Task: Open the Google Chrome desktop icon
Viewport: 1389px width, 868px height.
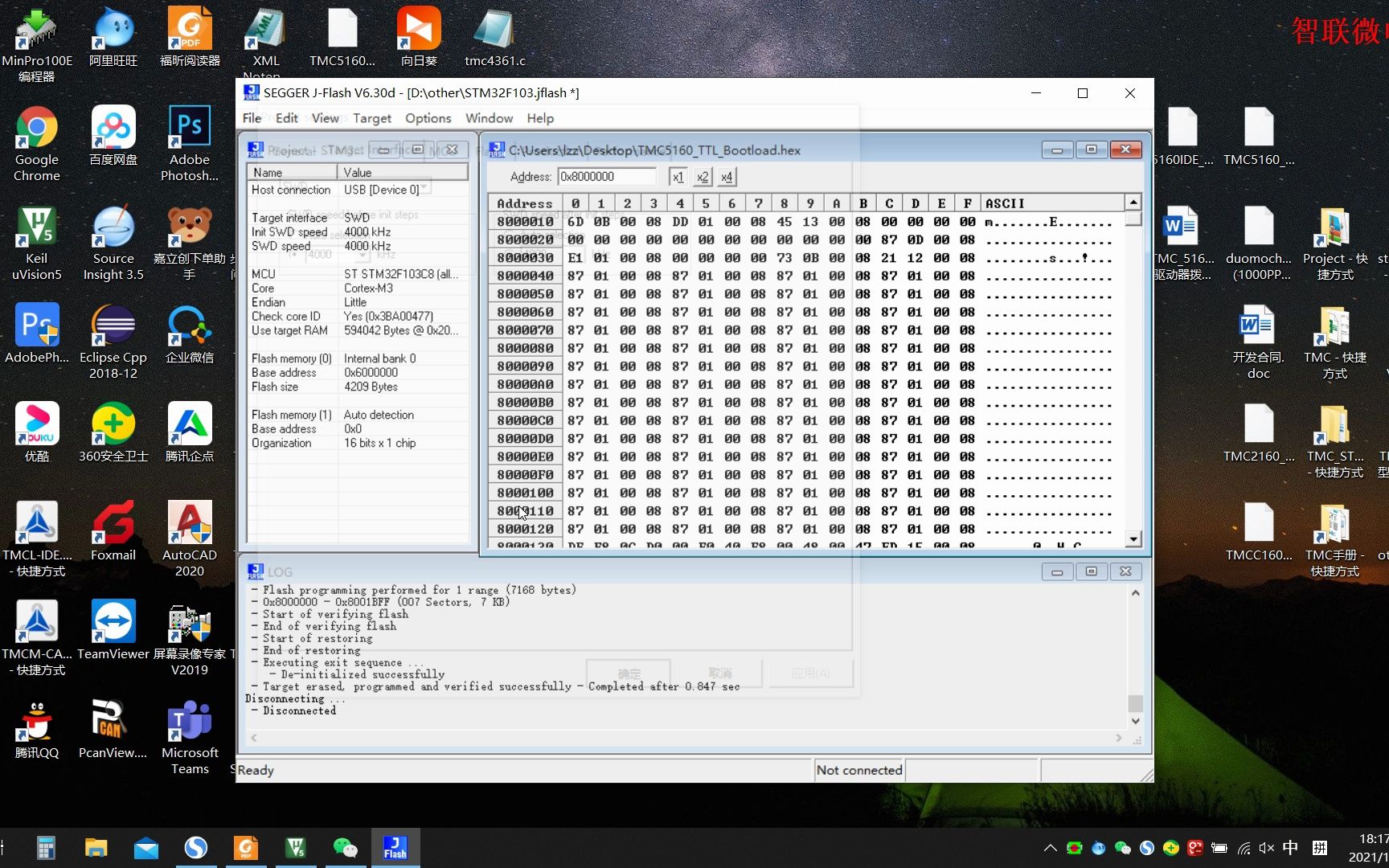Action: coord(37,144)
